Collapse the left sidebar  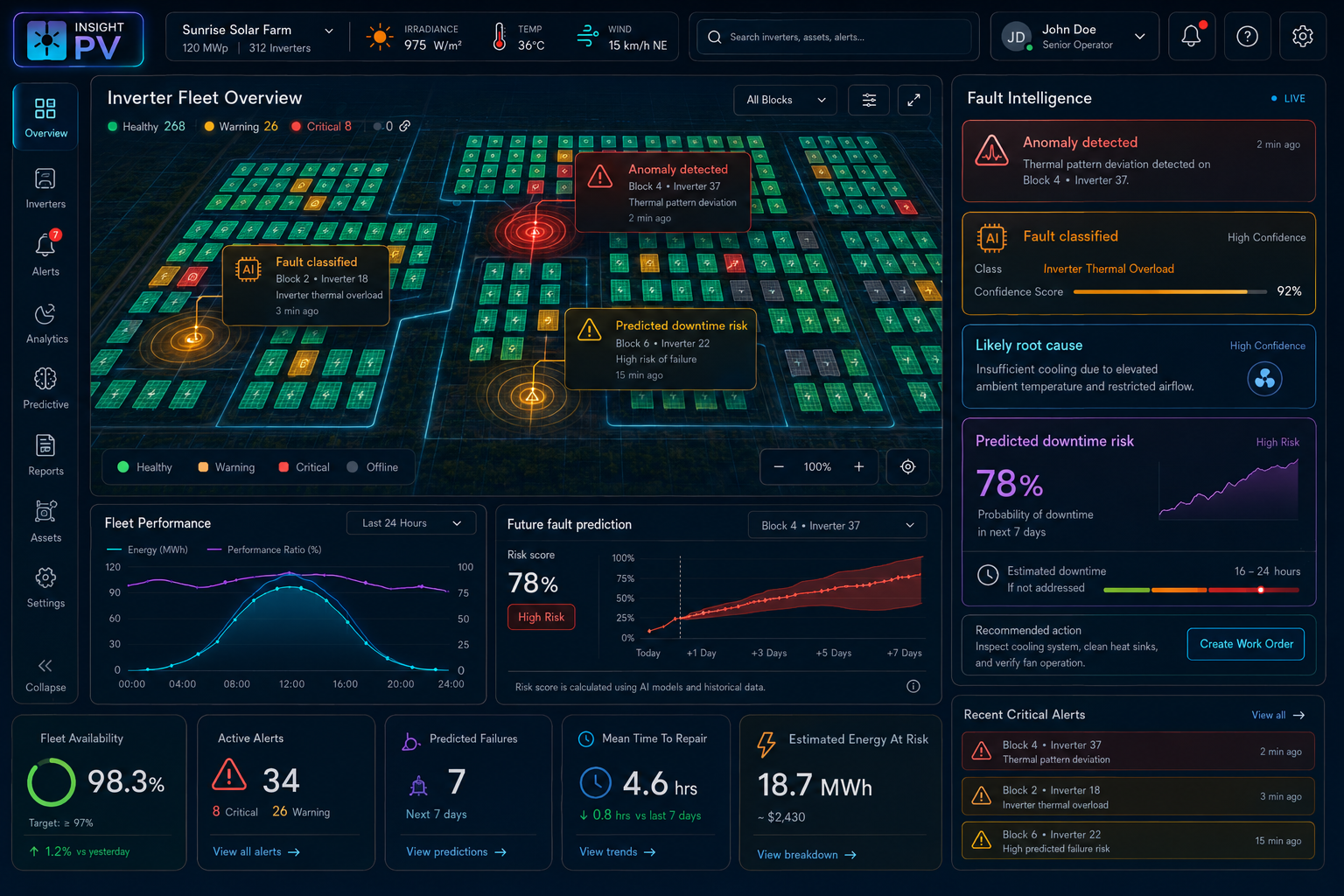click(x=45, y=675)
